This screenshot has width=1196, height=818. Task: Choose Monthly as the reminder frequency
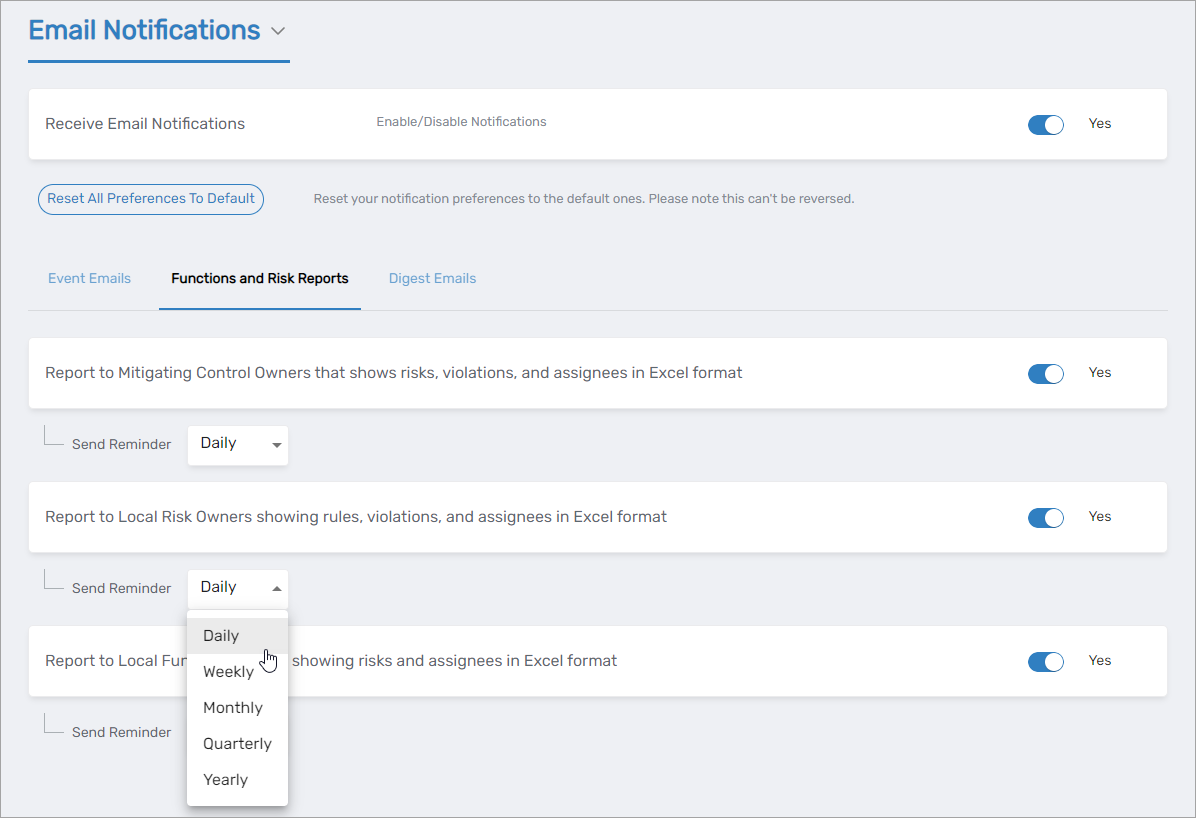(232, 707)
